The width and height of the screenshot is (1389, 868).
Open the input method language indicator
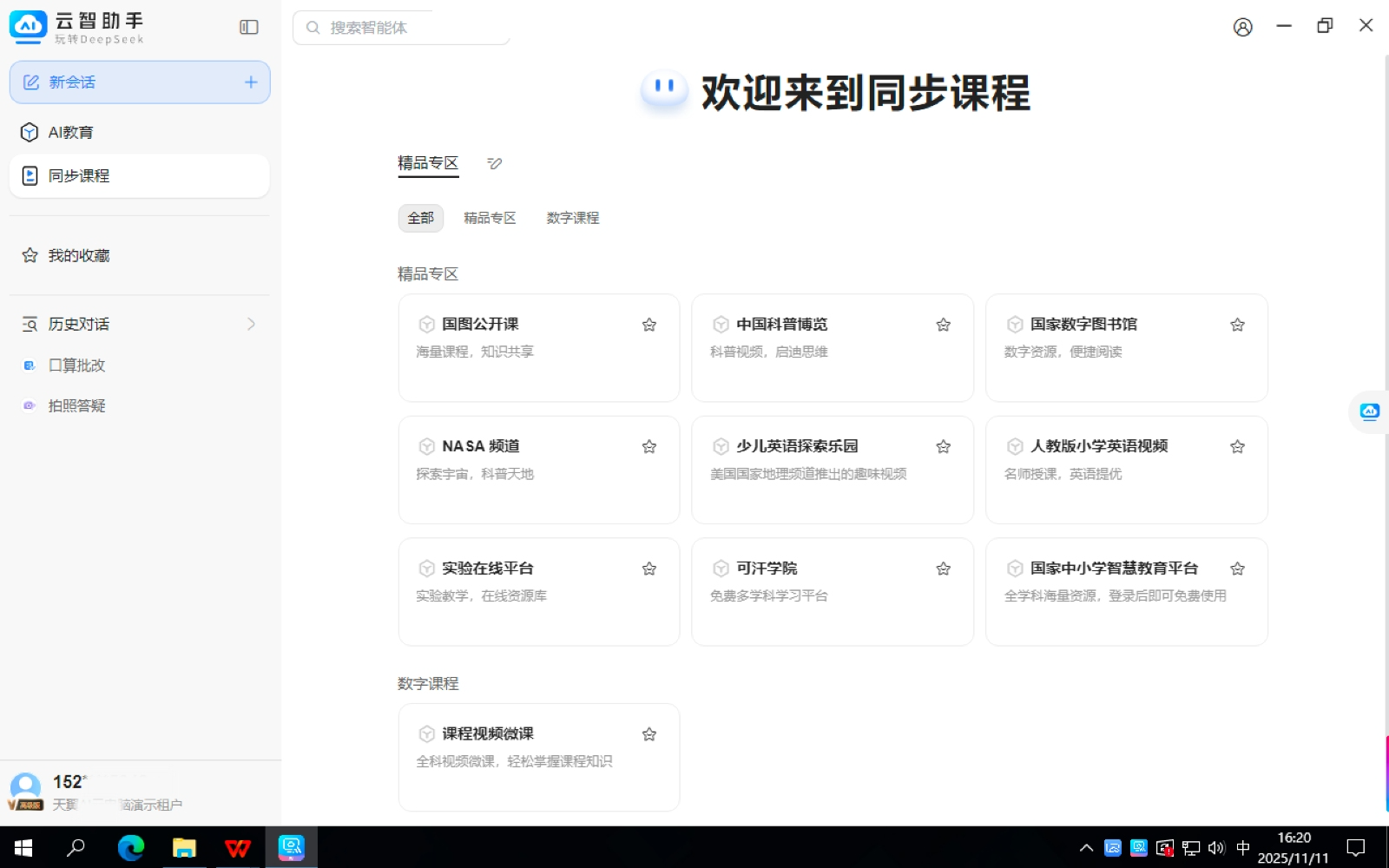pos(1242,848)
